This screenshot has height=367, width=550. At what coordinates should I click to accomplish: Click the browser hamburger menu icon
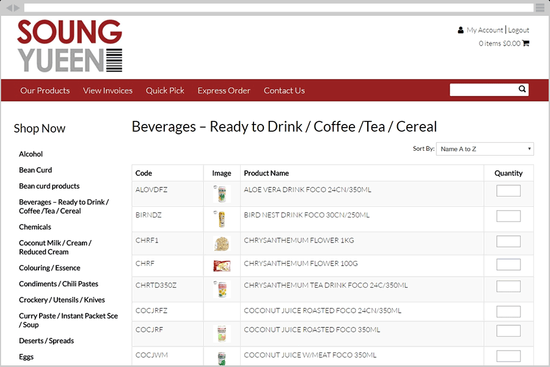(x=540, y=7)
